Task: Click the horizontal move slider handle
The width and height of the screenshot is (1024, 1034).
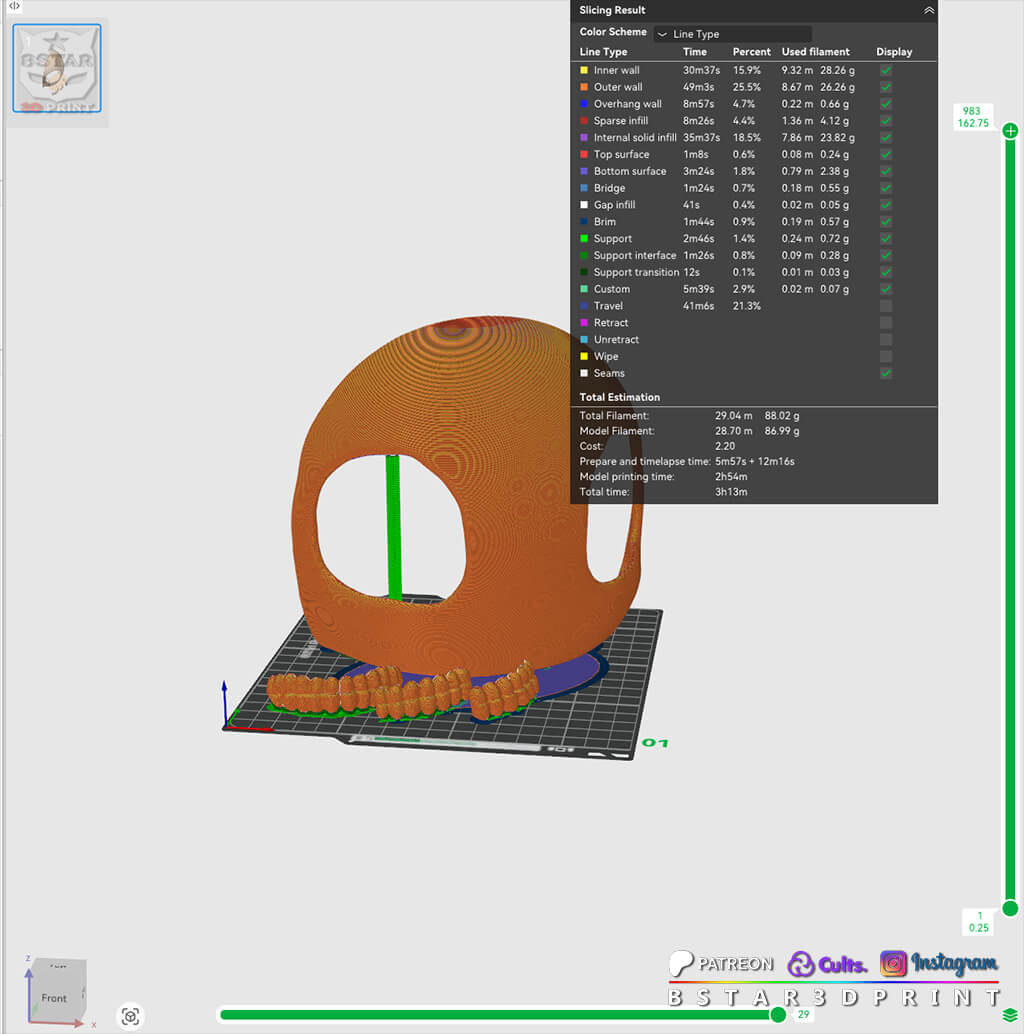Action: (778, 1014)
